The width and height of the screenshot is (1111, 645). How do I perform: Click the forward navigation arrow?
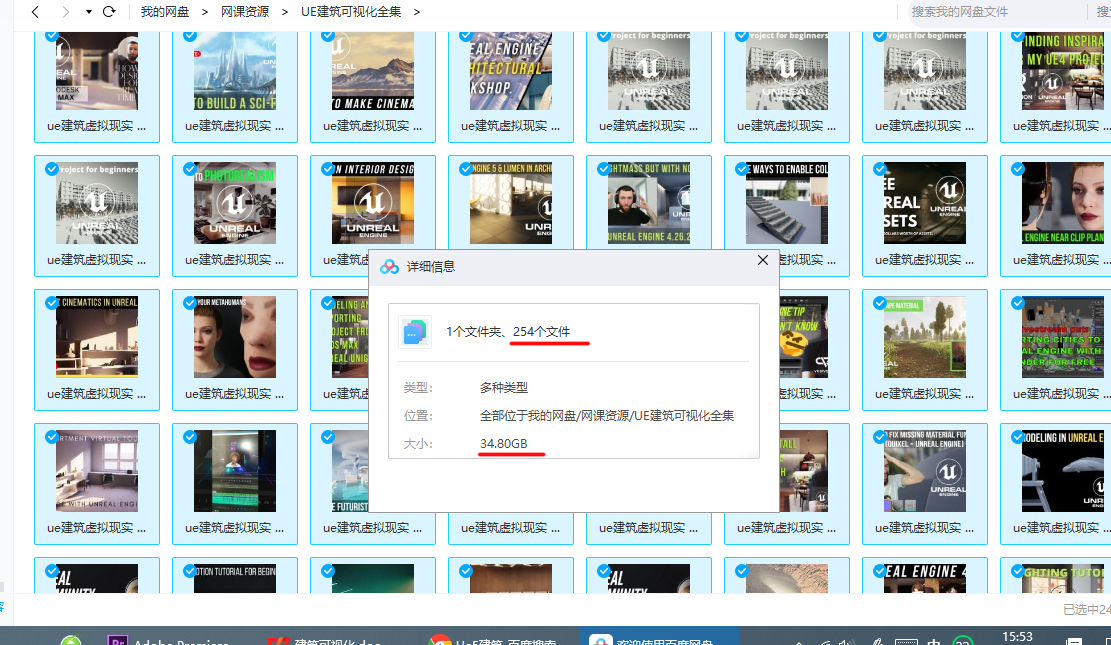coord(66,11)
